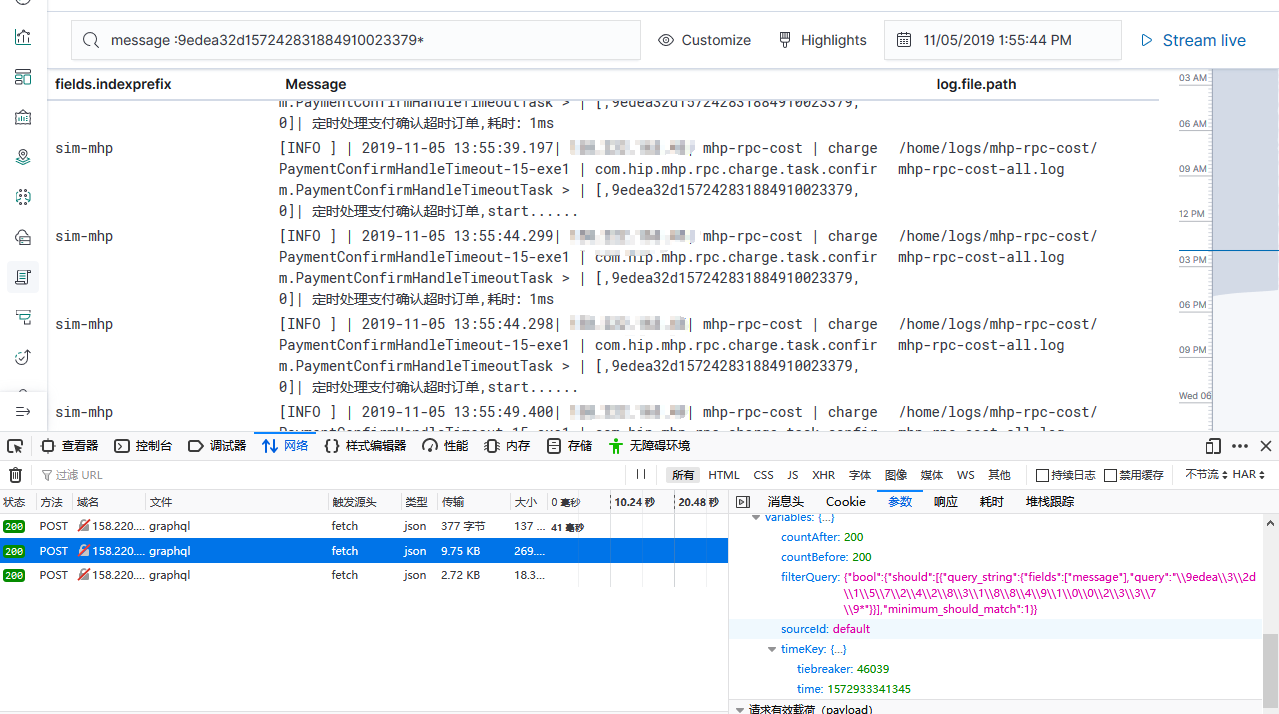Clear the network request list with trash icon
1279x714 pixels.
pos(15,475)
